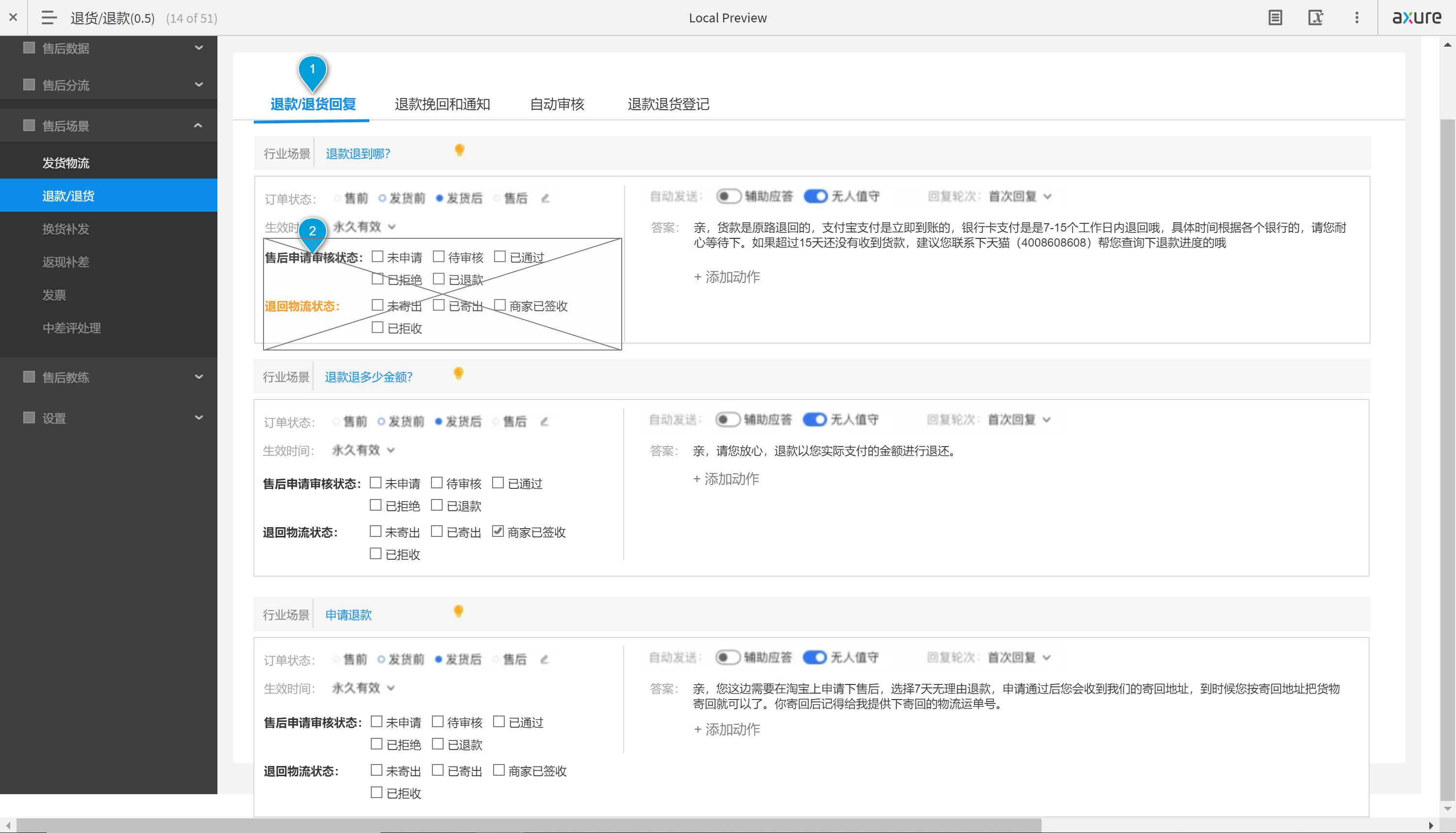
Task: Click the 售后场景 square menu icon
Action: [29, 125]
